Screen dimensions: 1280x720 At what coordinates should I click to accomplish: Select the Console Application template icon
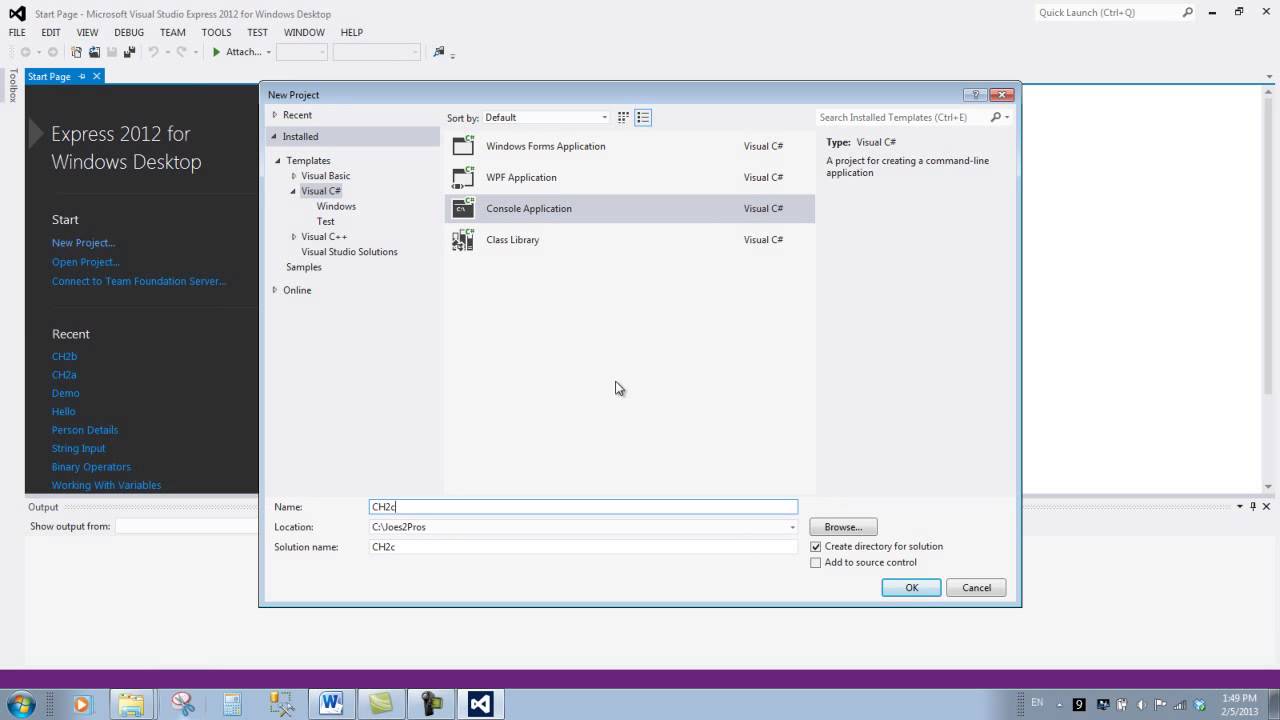pyautogui.click(x=463, y=208)
